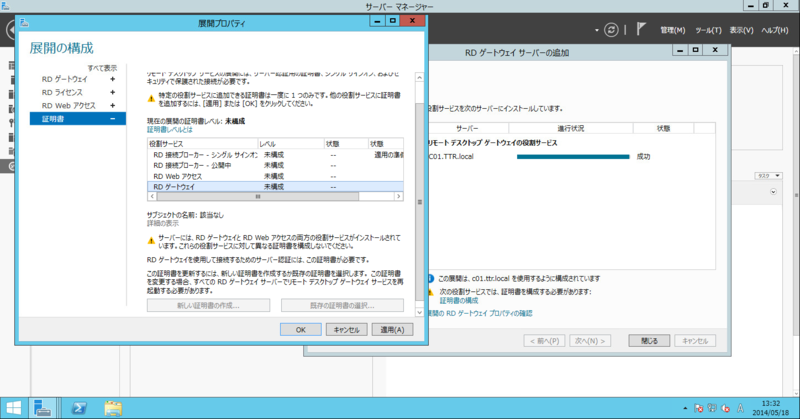
Task: Click the network tray icon
Action: click(712, 408)
